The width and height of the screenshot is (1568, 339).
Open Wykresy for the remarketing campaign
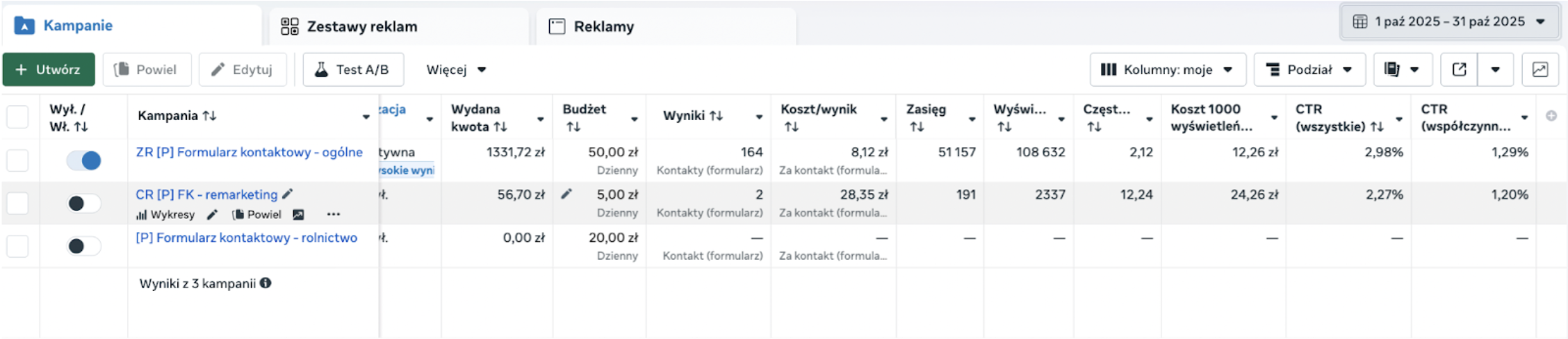coord(166,215)
